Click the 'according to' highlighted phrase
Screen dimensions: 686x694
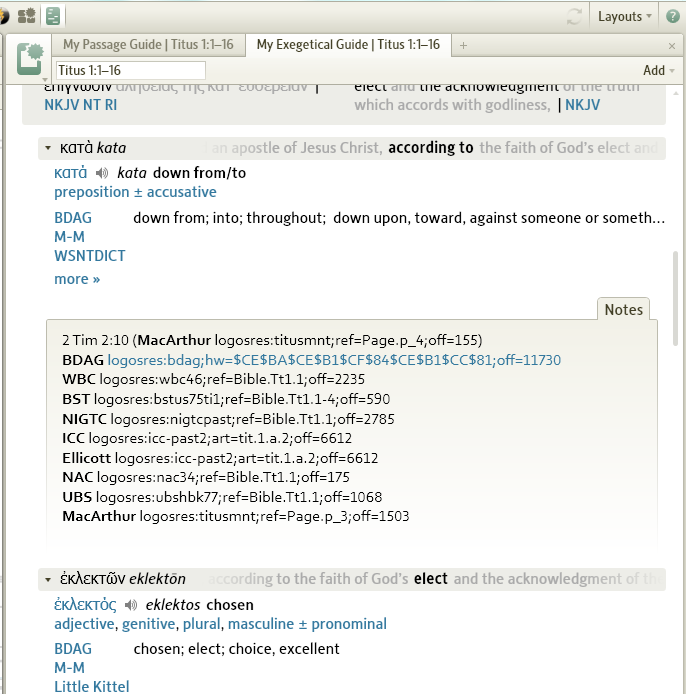click(x=431, y=148)
